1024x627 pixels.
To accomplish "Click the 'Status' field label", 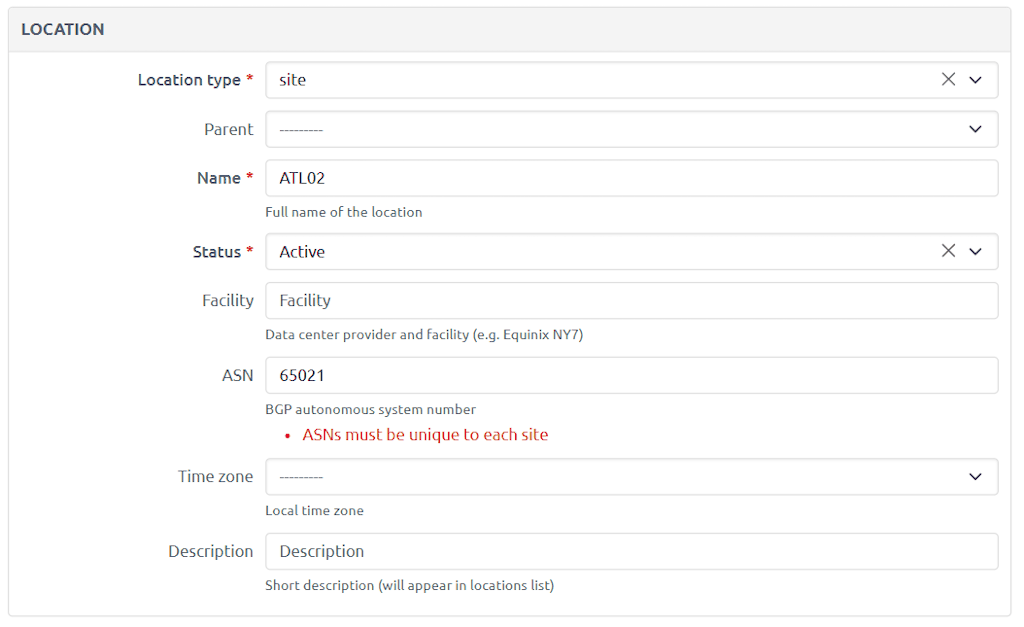I will coord(217,252).
